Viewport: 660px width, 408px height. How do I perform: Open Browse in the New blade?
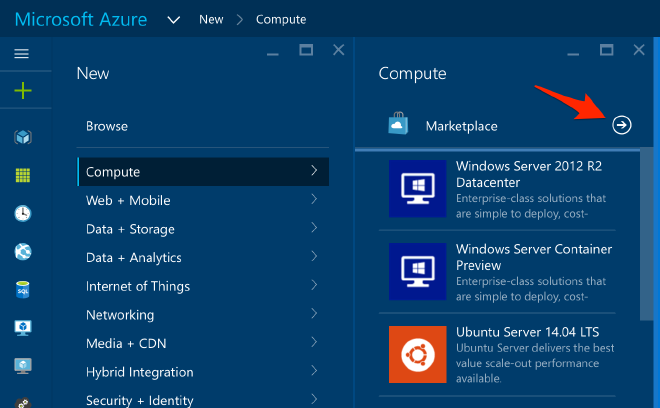[107, 126]
